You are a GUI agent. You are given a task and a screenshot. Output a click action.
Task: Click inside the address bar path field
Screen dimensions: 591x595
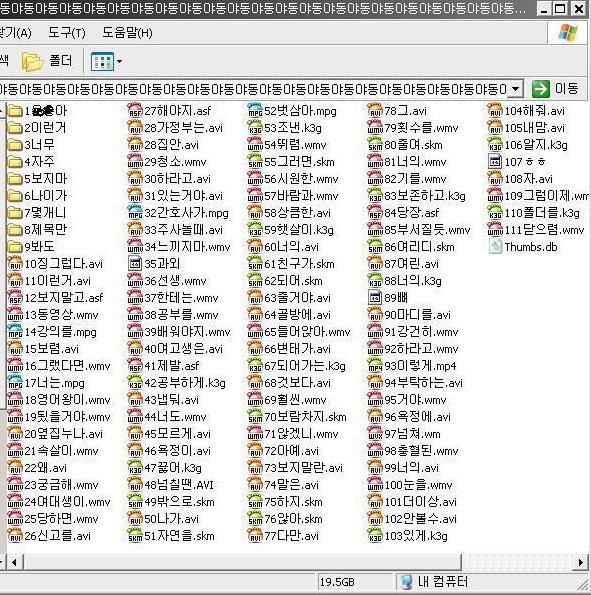[254, 89]
